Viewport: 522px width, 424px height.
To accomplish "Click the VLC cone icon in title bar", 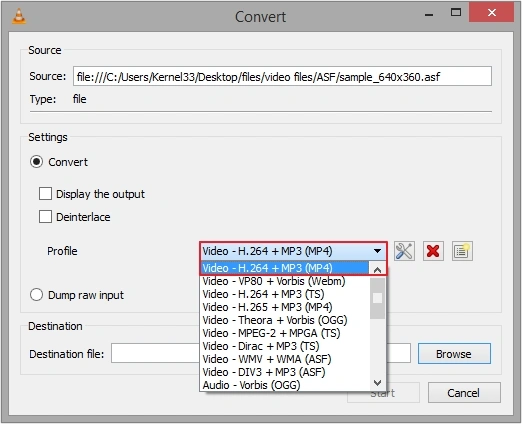I will pyautogui.click(x=19, y=16).
